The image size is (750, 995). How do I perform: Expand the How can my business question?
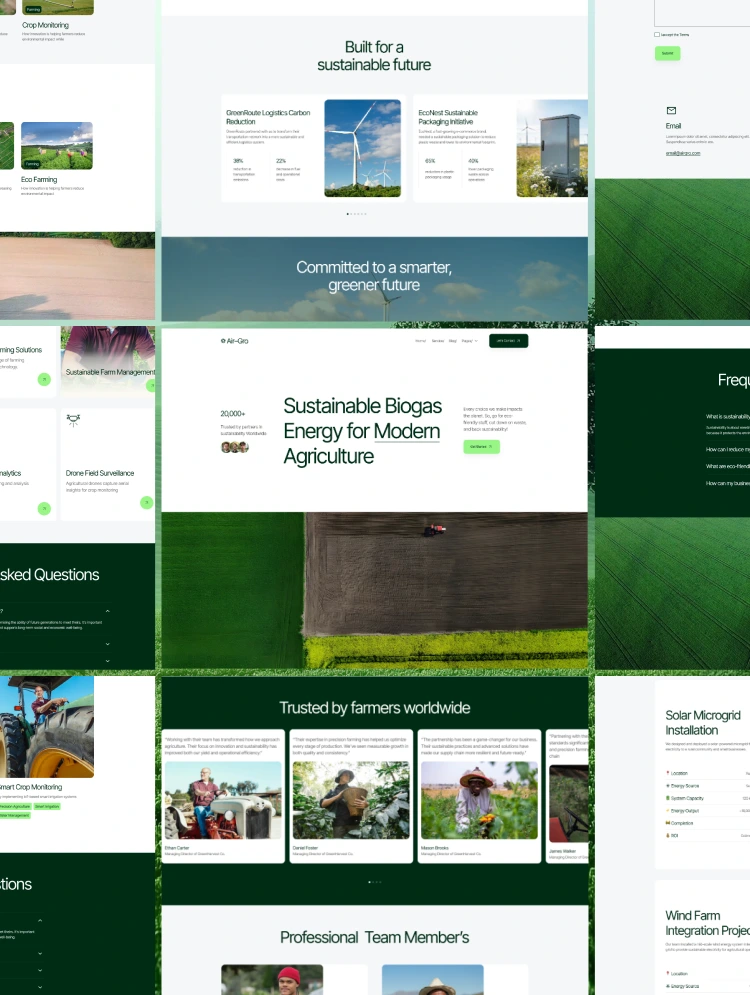tap(728, 484)
